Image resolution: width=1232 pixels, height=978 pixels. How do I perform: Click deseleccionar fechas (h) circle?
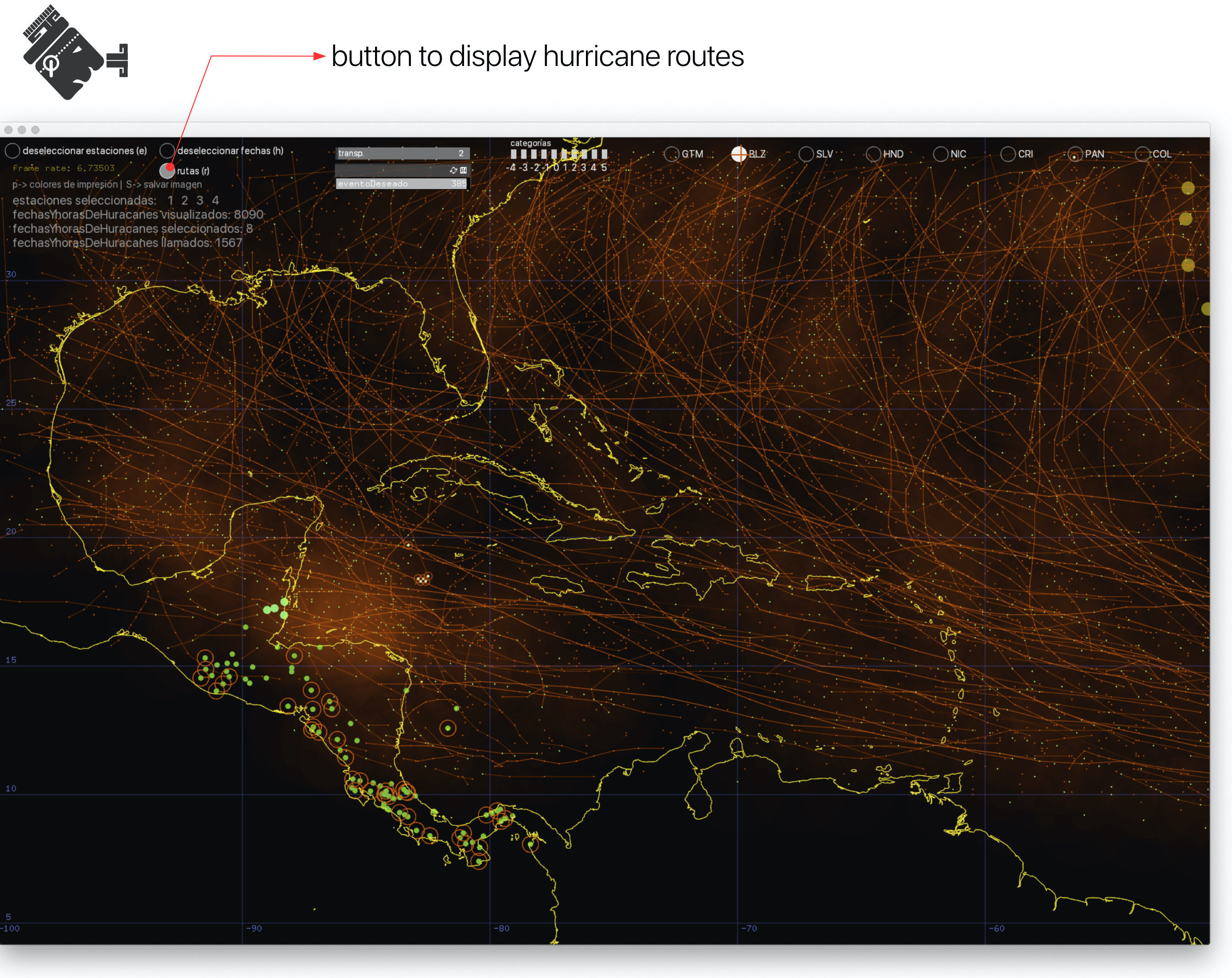(167, 151)
